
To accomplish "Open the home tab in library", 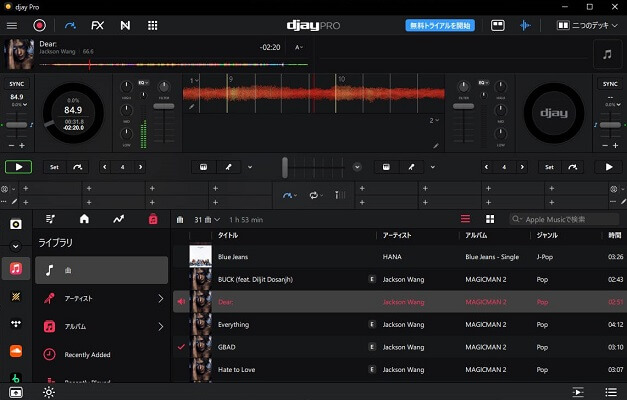I will [84, 219].
